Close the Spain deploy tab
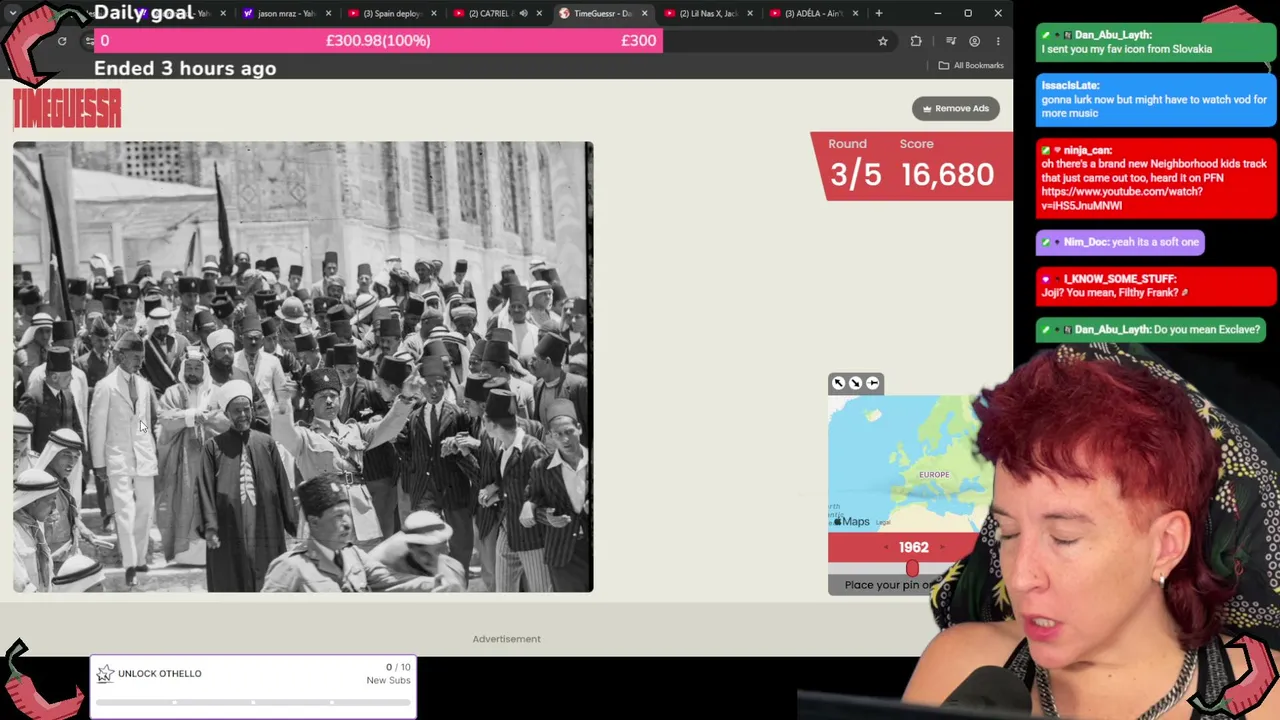Viewport: 1280px width, 720px height. tap(433, 13)
